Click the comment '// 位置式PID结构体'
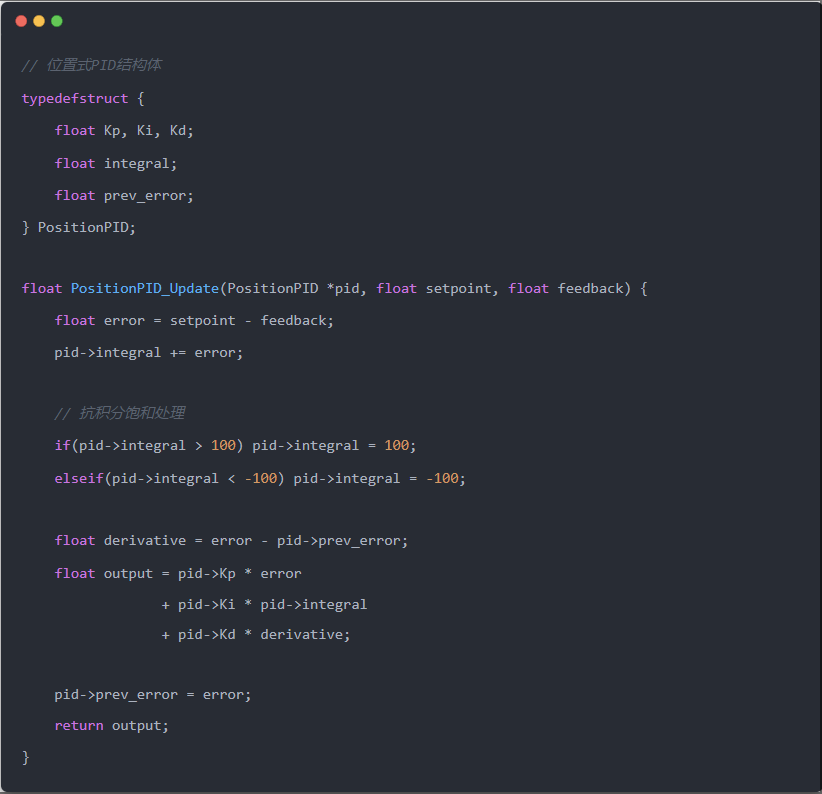Viewport: 822px width, 794px height. (x=92, y=65)
